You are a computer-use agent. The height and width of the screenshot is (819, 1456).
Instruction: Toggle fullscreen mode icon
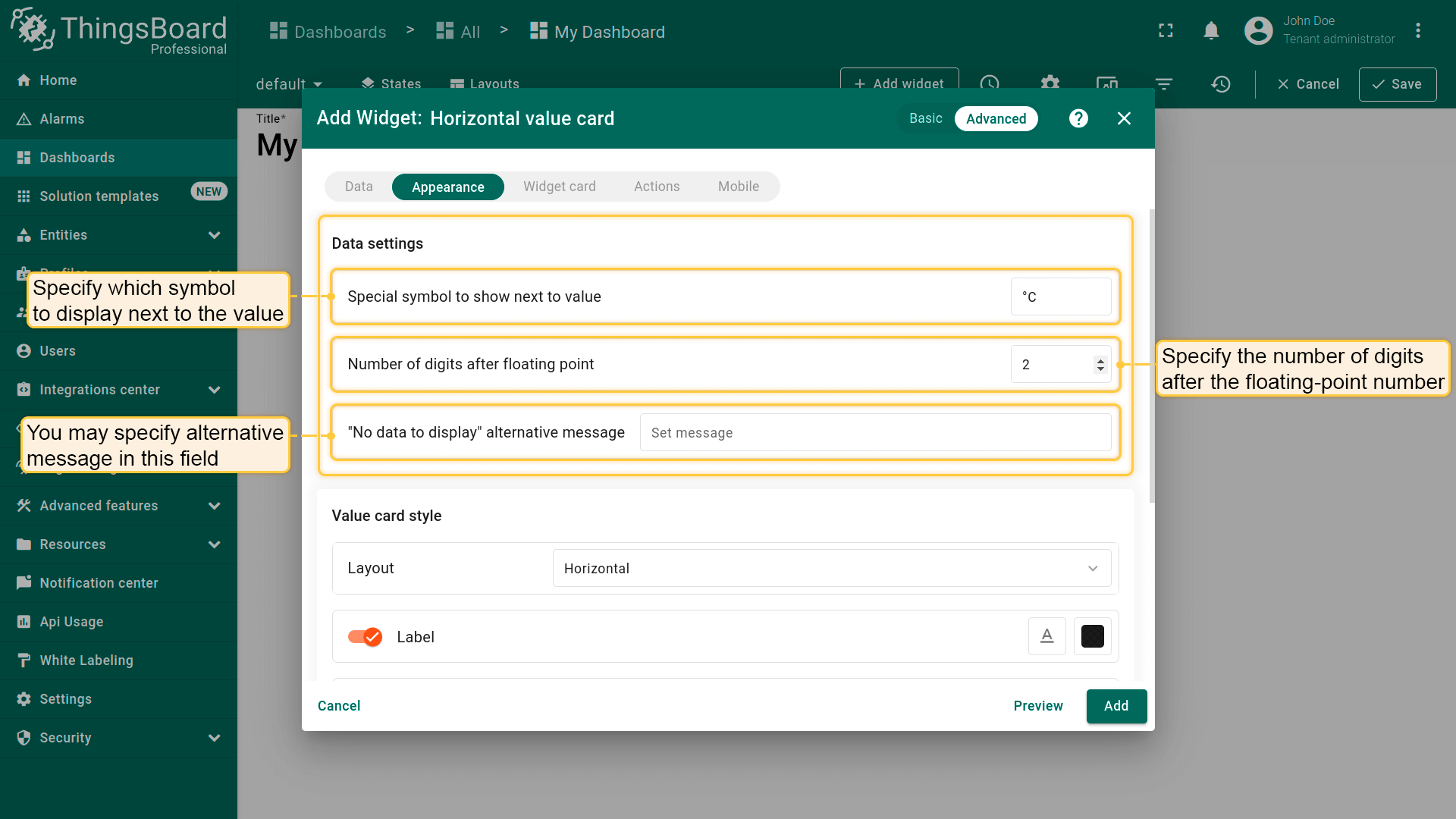pos(1166,31)
